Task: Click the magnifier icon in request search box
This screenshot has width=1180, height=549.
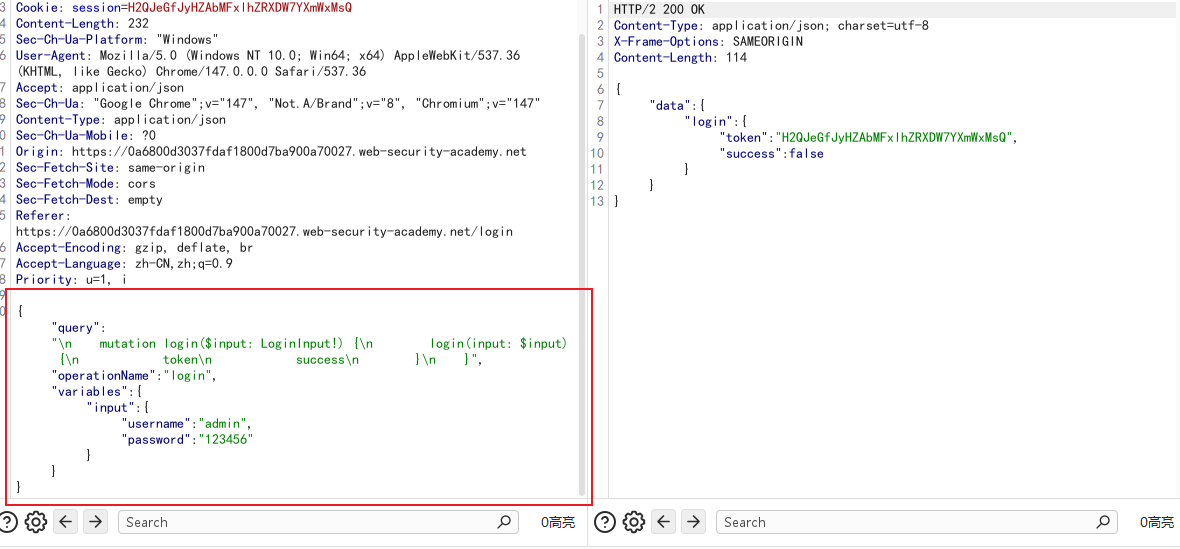Action: [505, 522]
